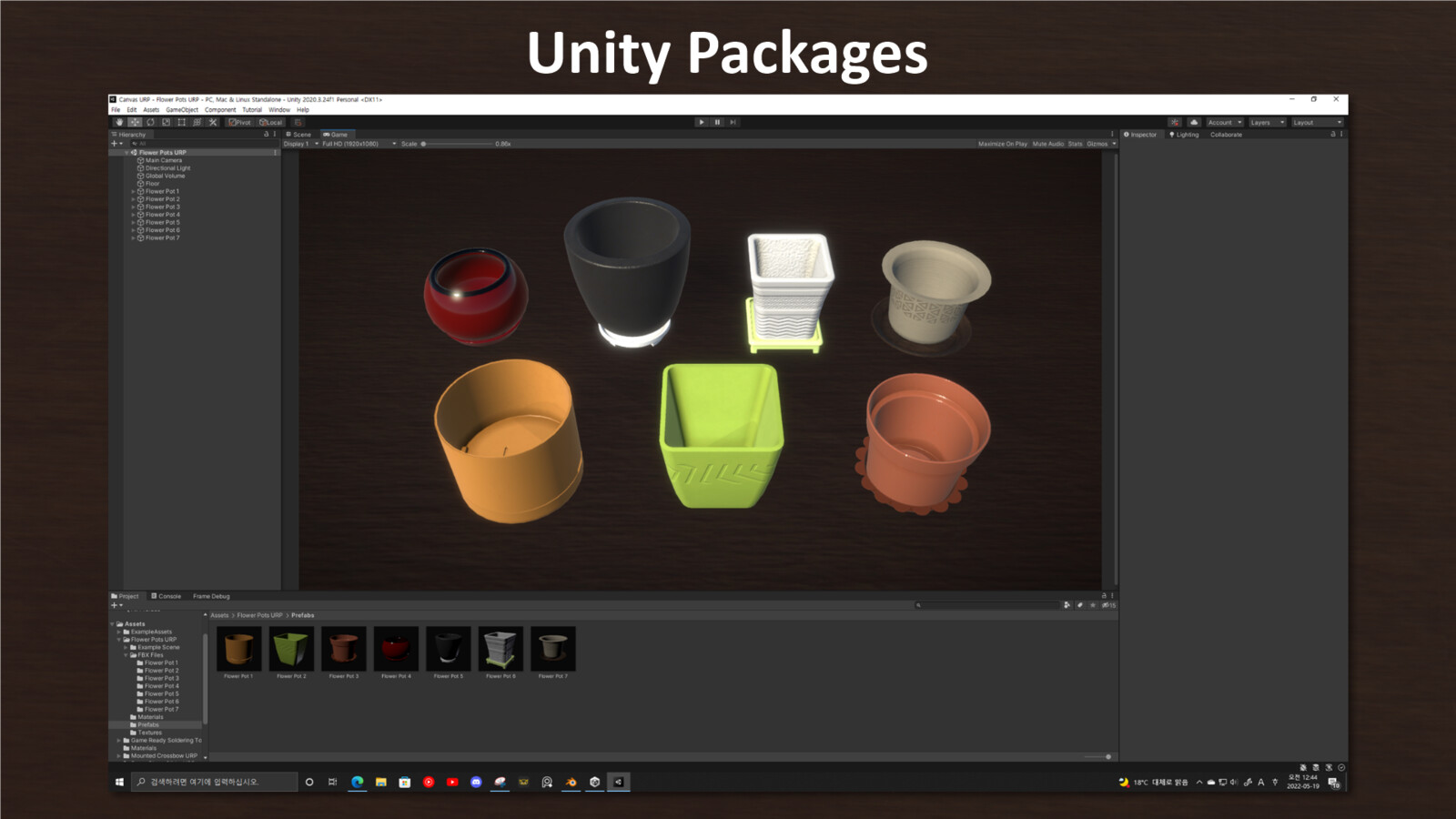Open Project create plus button
This screenshot has height=819, width=1456.
click(x=116, y=605)
